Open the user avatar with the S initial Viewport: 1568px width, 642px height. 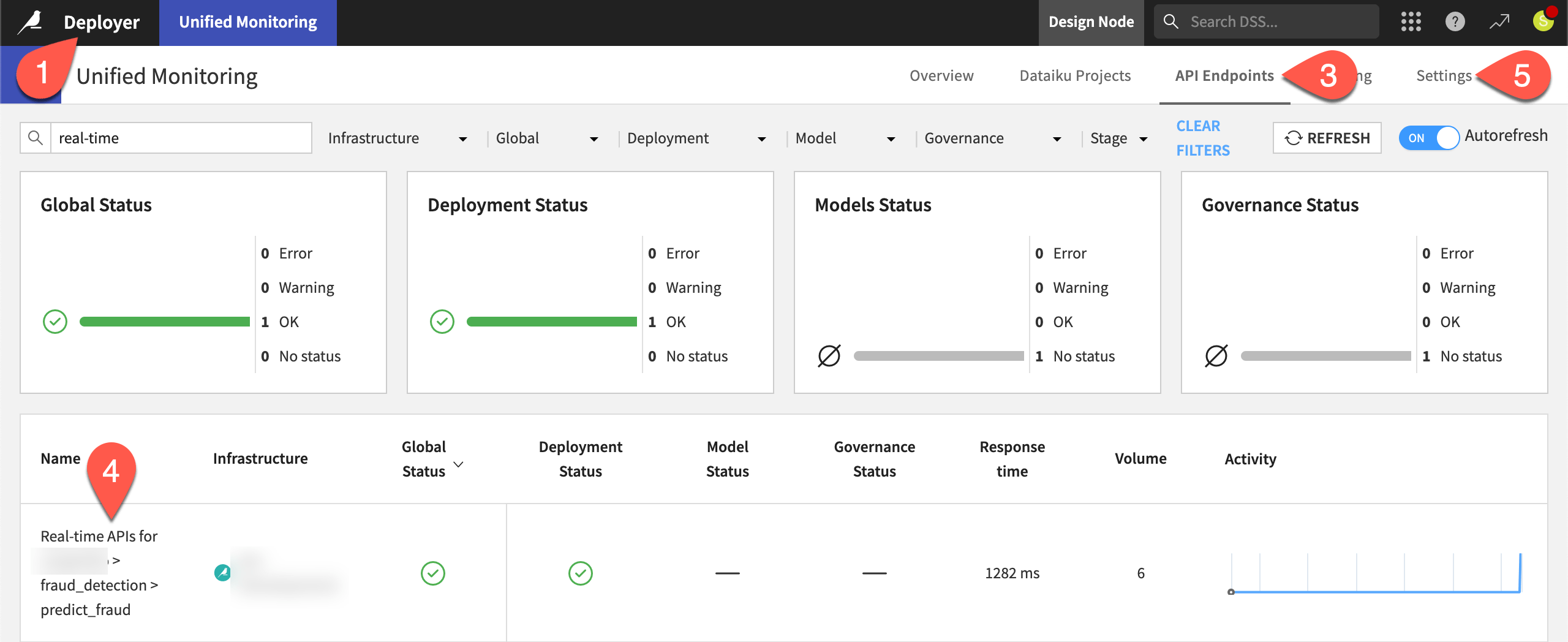pos(1543,21)
